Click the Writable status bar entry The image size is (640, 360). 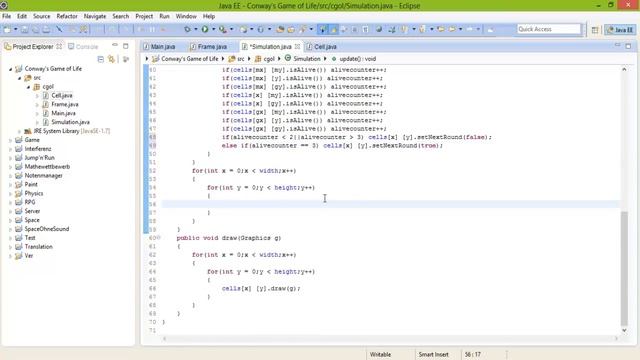380,354
